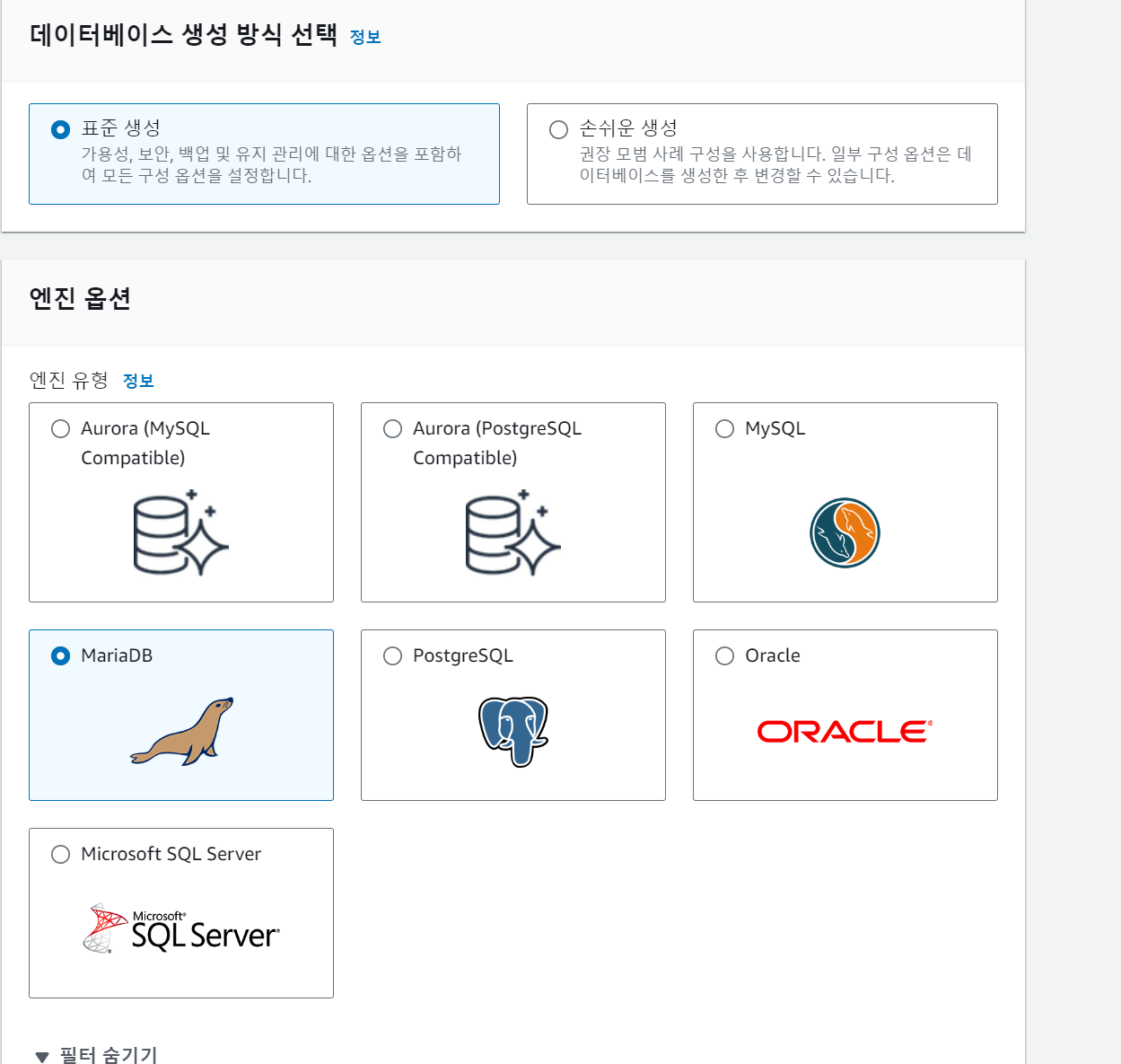The width and height of the screenshot is (1121, 1064).
Task: Click the 표준 생성 description text
Action: (271, 164)
